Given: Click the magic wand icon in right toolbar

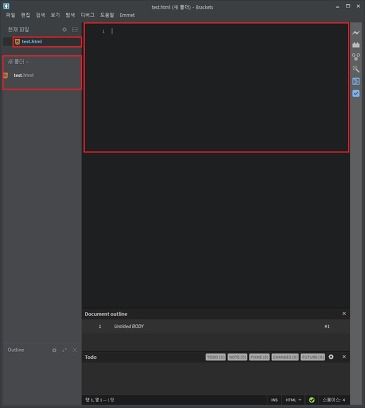Looking at the screenshot, I should (x=356, y=69).
